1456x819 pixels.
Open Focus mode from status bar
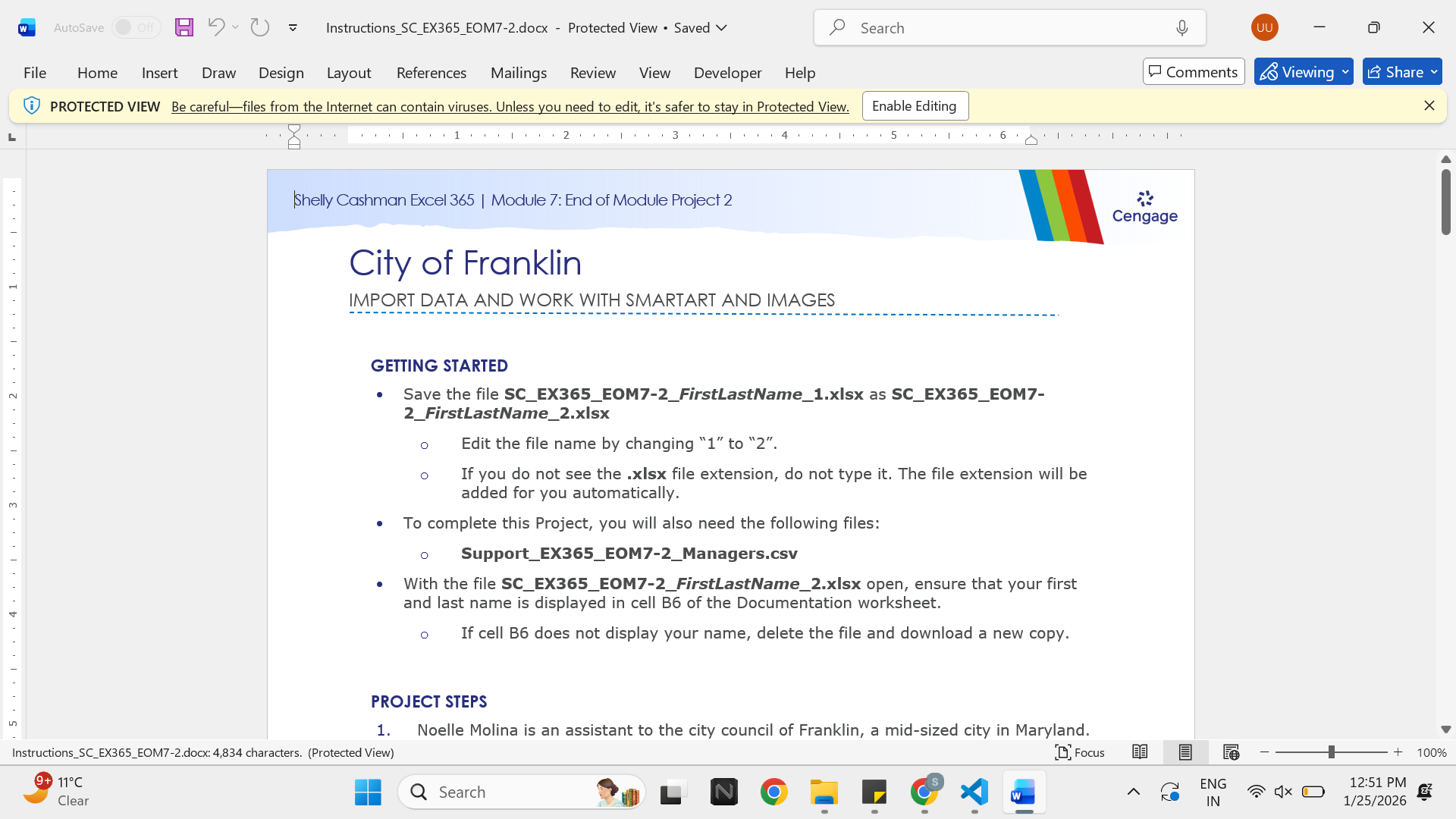click(1080, 752)
